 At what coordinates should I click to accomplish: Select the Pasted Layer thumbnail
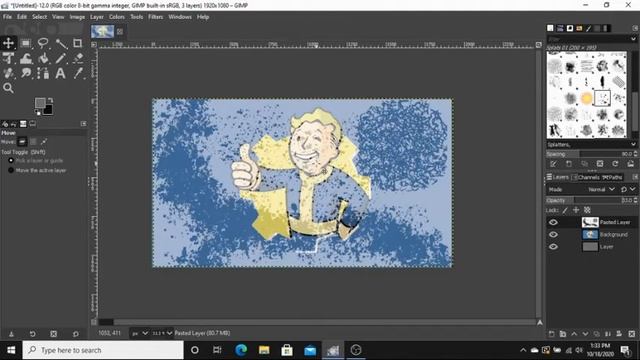590,222
